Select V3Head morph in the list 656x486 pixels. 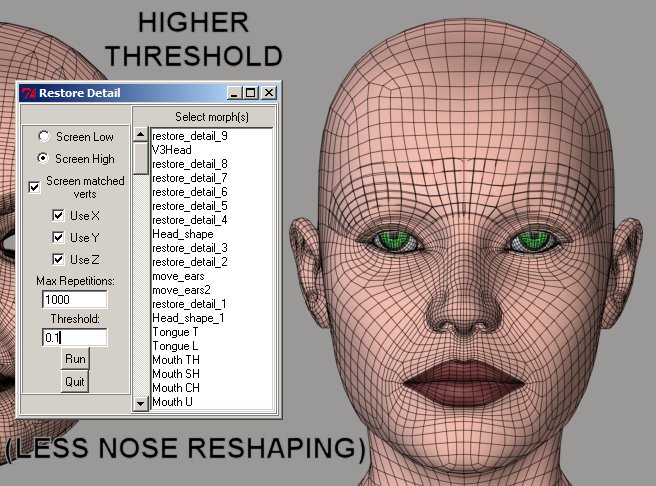pos(172,149)
